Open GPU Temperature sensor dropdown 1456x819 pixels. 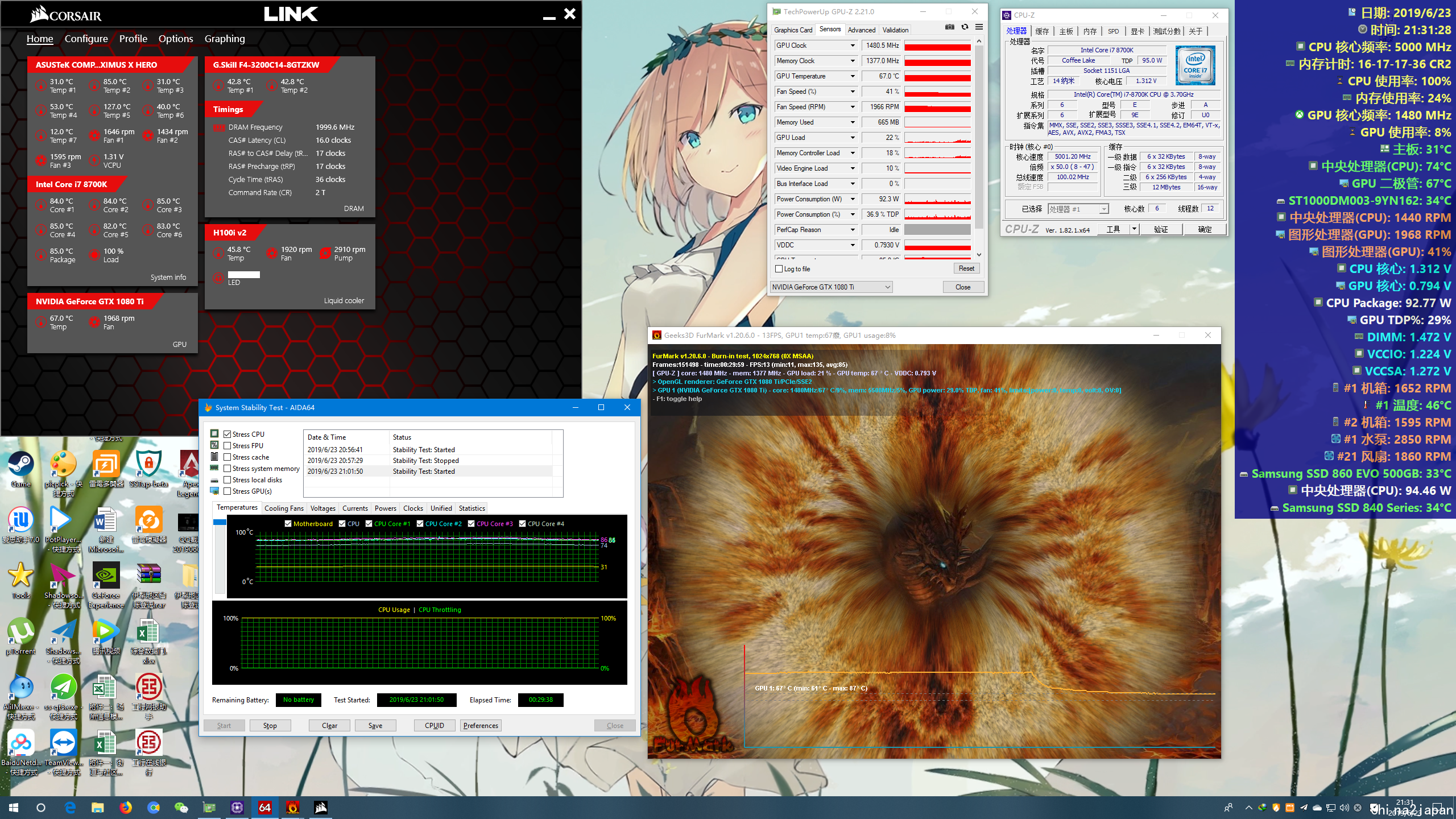tap(853, 76)
